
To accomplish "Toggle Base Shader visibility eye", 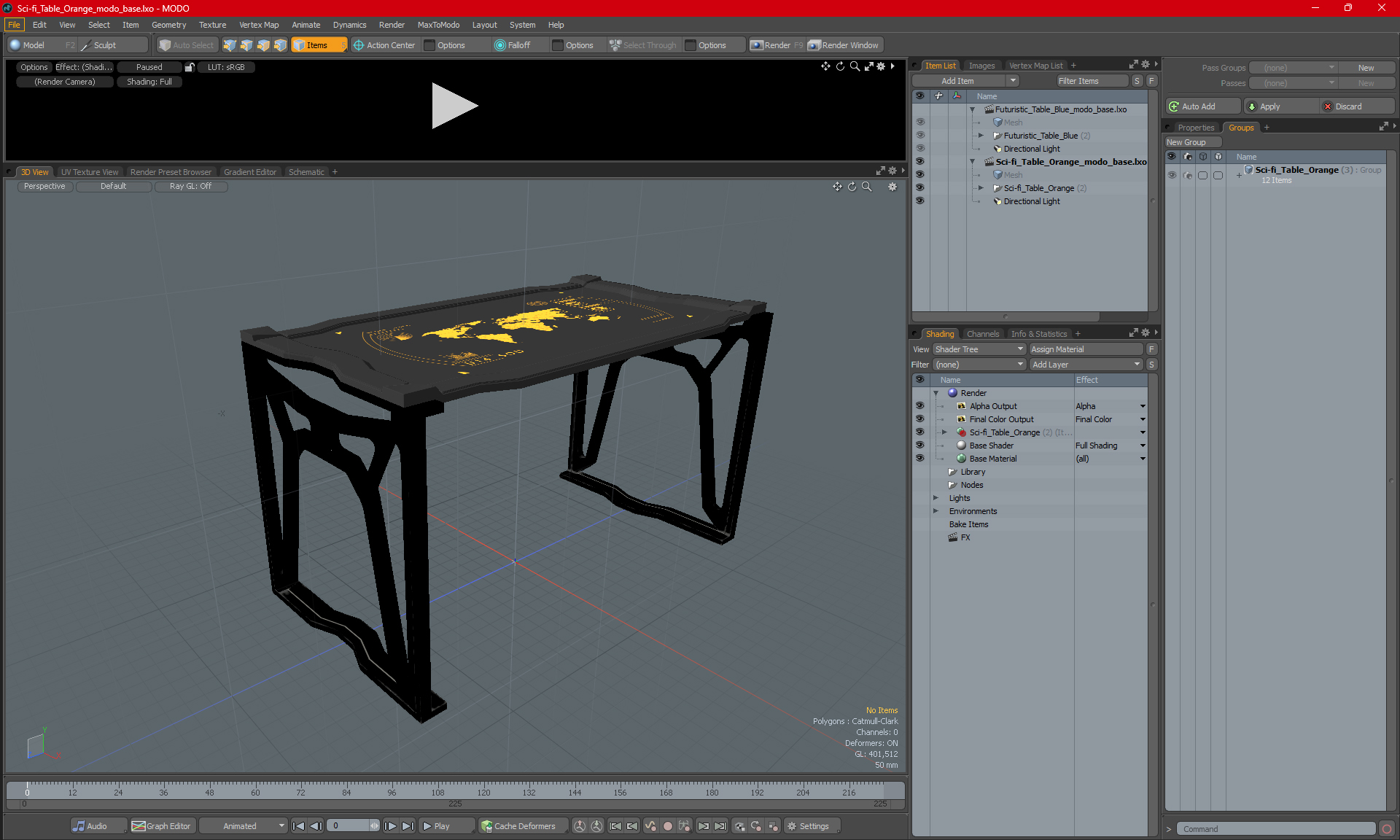I will [x=920, y=446].
